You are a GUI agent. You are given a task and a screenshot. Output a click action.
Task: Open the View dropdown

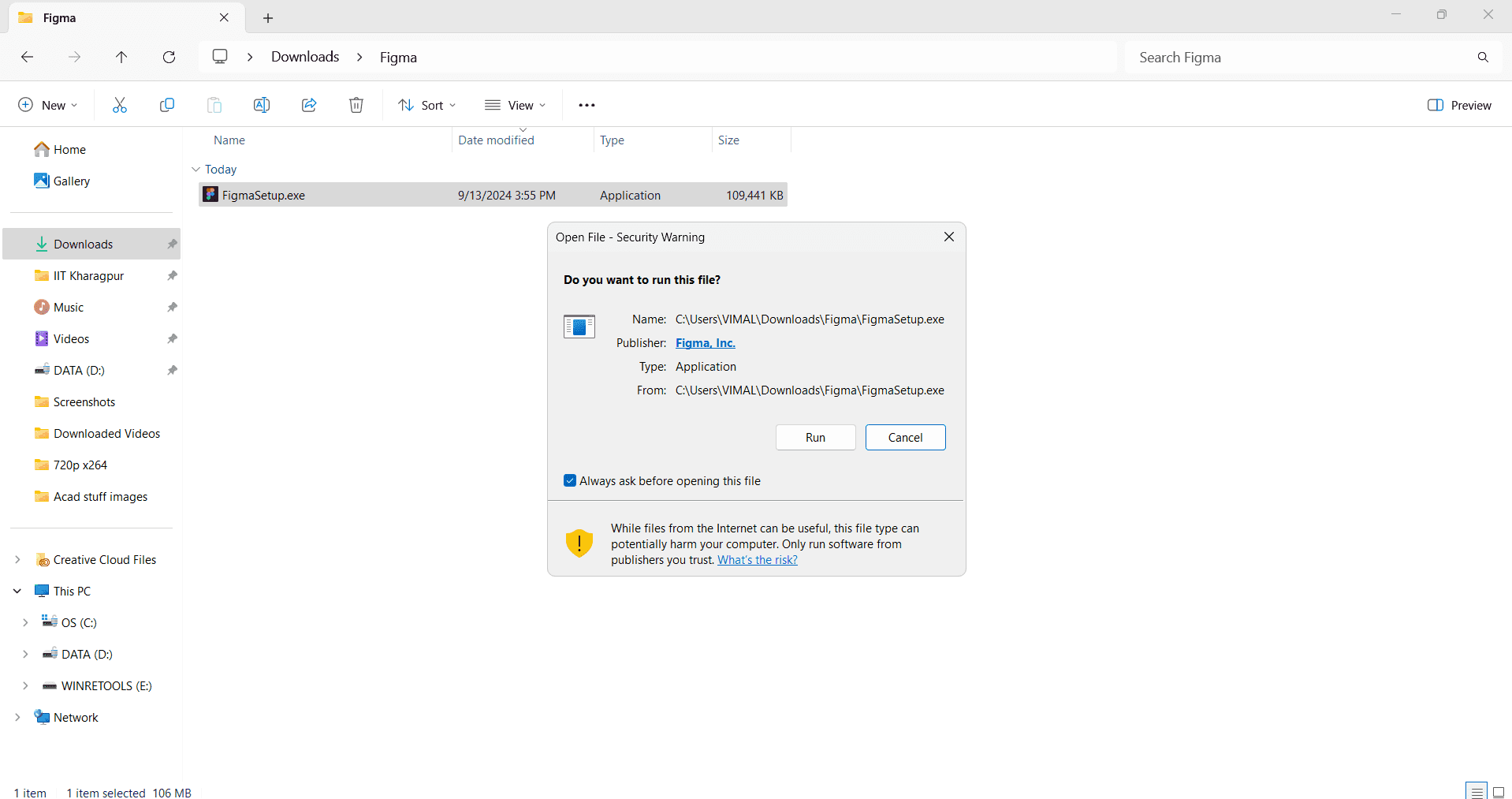tap(515, 104)
